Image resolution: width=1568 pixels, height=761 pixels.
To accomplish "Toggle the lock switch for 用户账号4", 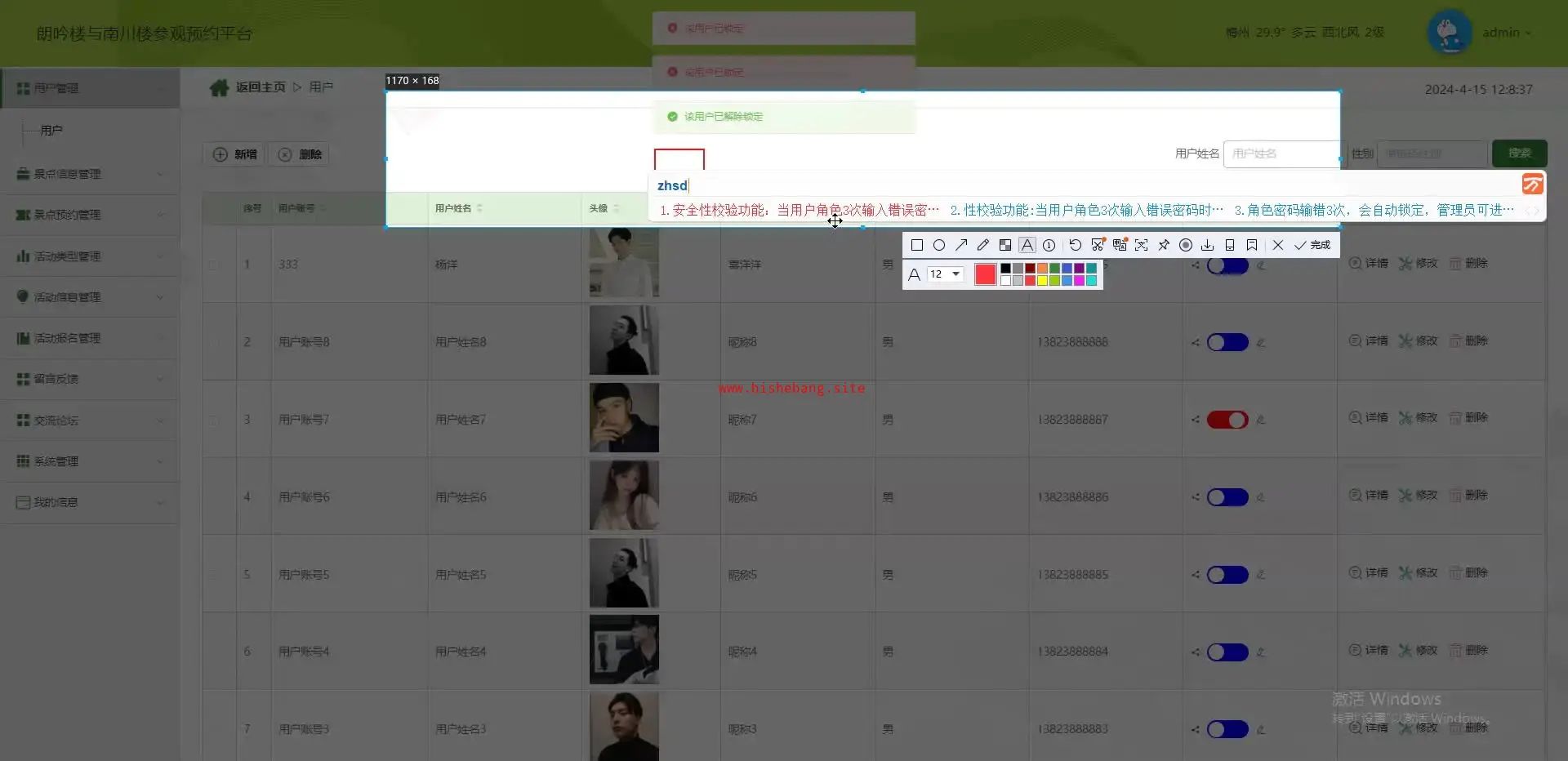I will coord(1227,652).
